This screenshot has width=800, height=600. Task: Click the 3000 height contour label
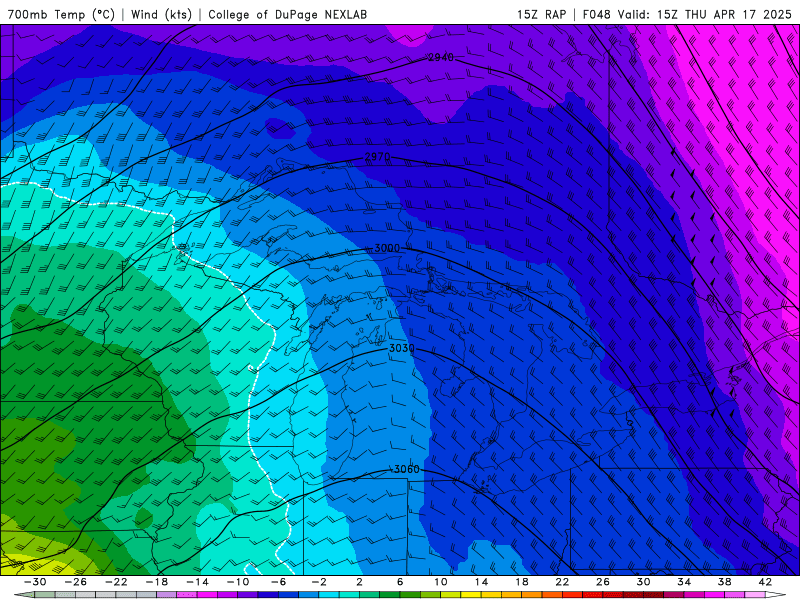(x=387, y=248)
